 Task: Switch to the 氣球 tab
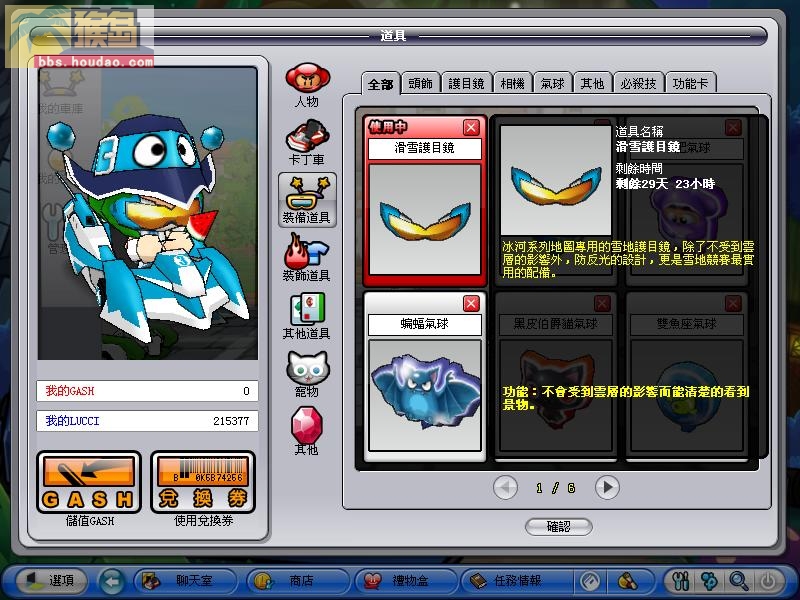click(x=553, y=83)
